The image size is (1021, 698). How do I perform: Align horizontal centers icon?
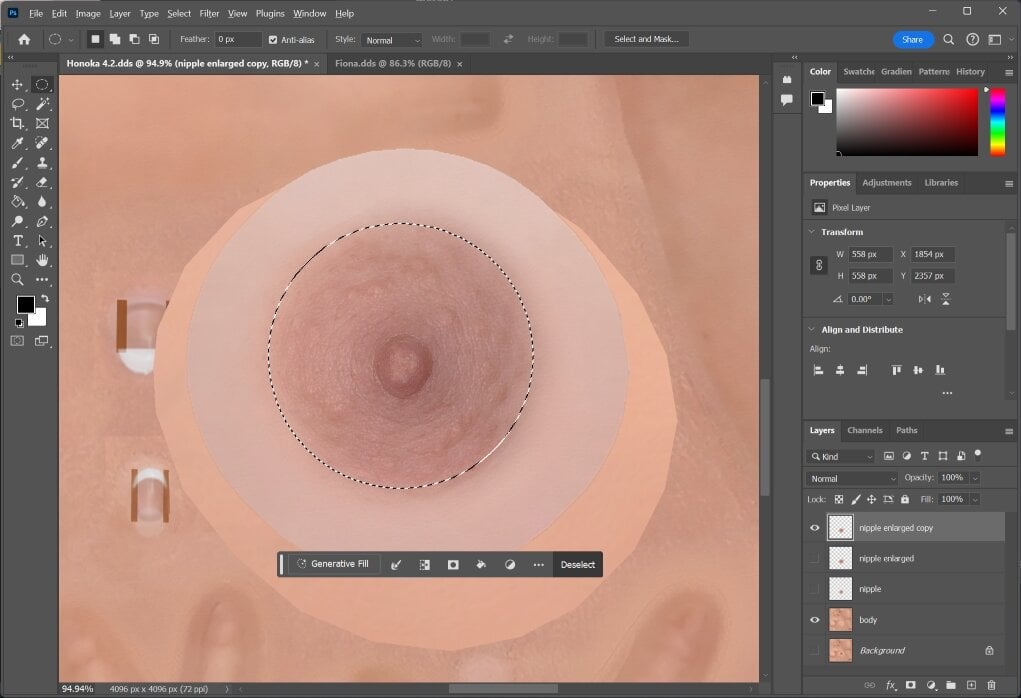click(840, 370)
